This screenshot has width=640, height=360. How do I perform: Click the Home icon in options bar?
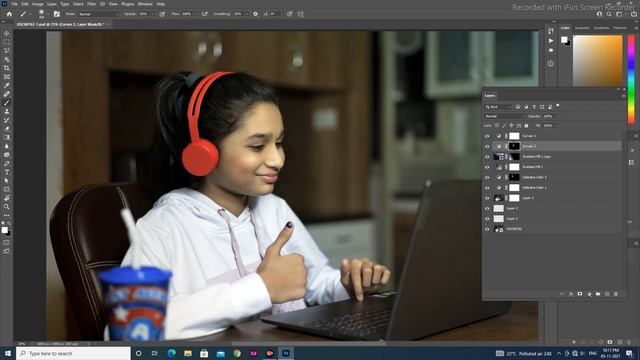pyautogui.click(x=9, y=14)
